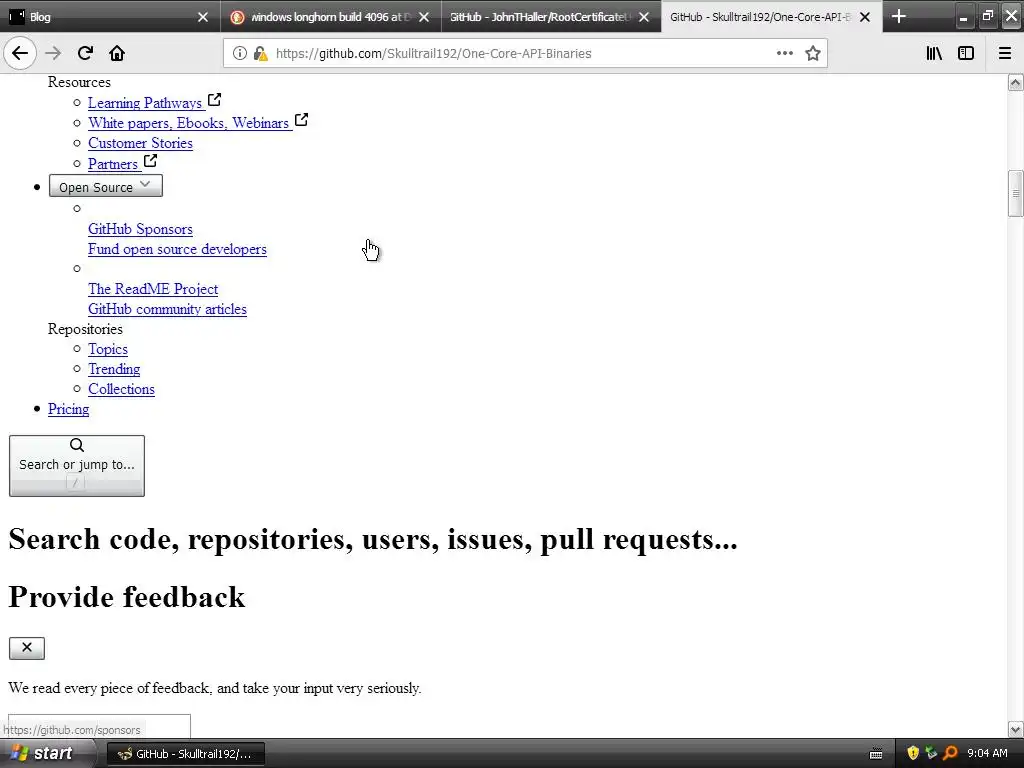1024x768 pixels.
Task: Open page actions three-dot menu
Action: click(785, 53)
